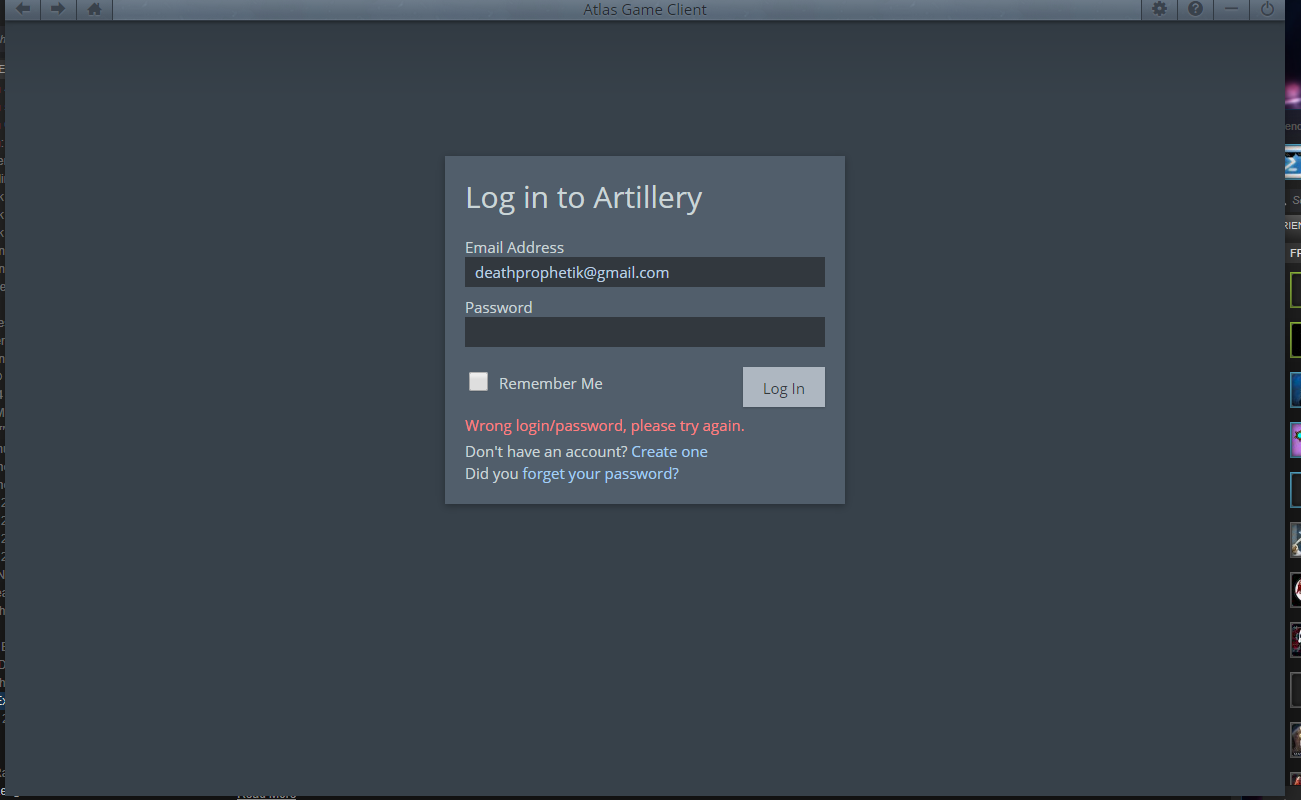Click the back arrow navigation icon

[x=22, y=9]
